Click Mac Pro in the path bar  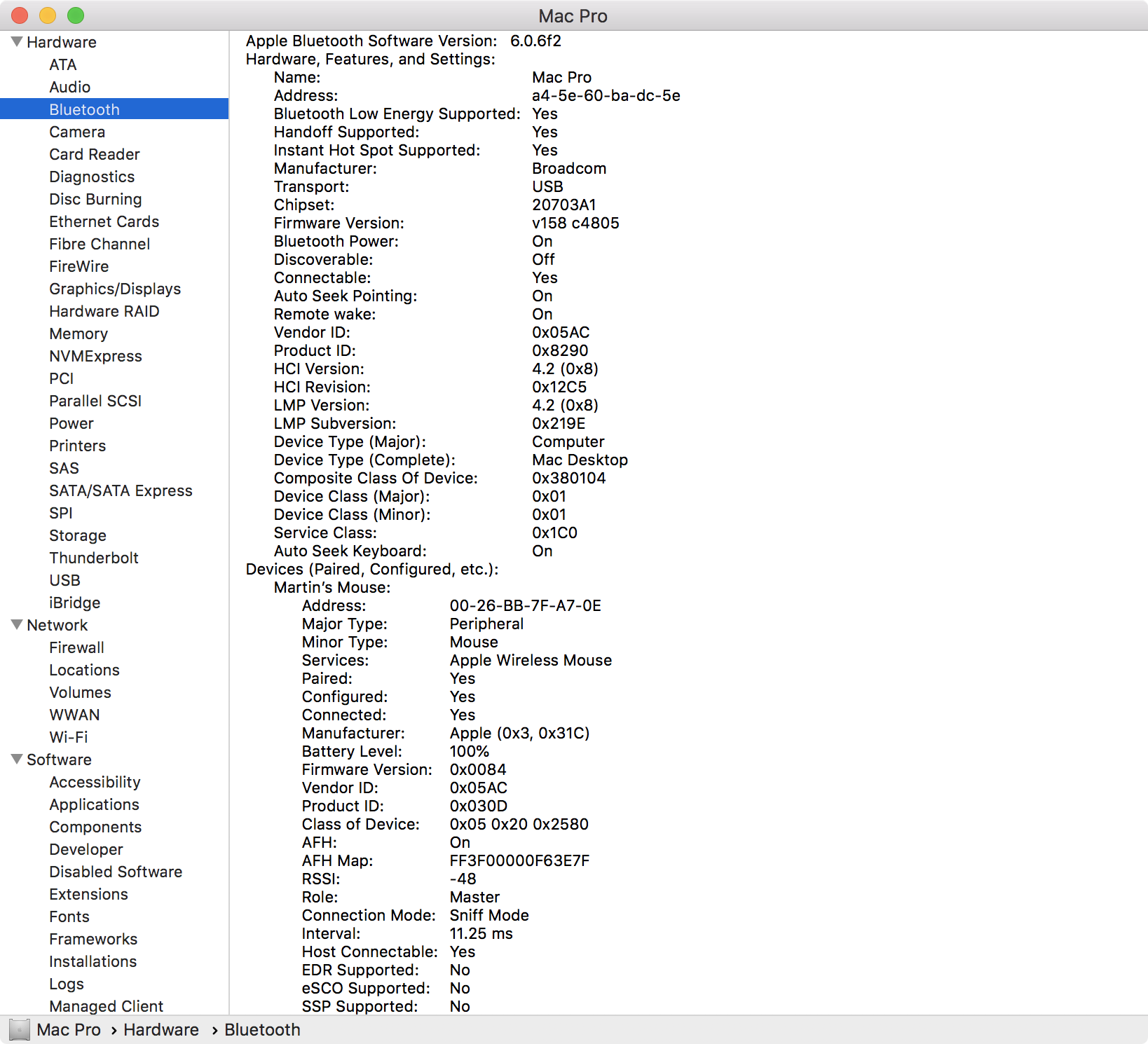click(69, 1030)
